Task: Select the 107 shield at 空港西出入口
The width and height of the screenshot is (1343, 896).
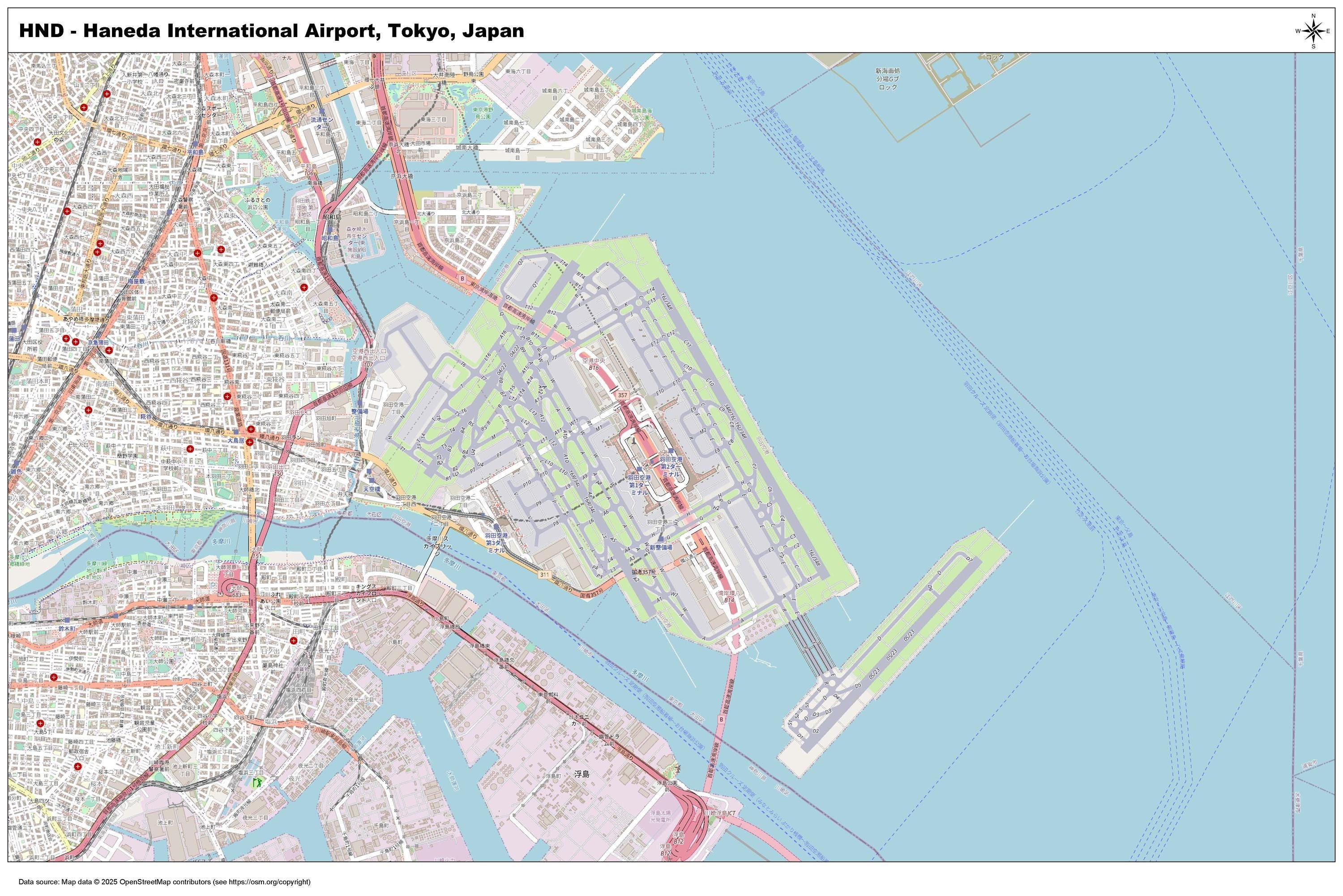Action: 369,365
